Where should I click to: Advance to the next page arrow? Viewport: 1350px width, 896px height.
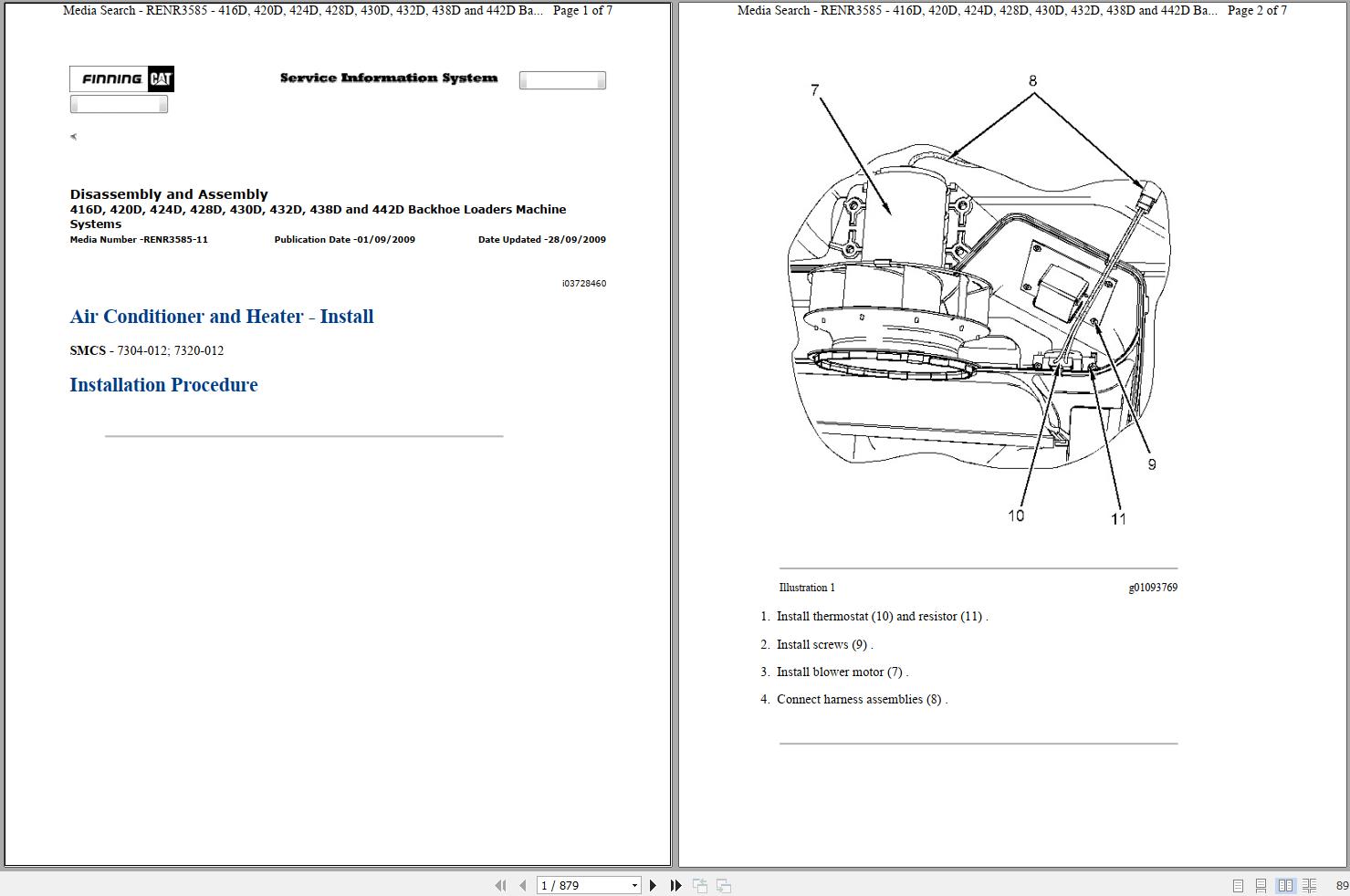click(653, 885)
